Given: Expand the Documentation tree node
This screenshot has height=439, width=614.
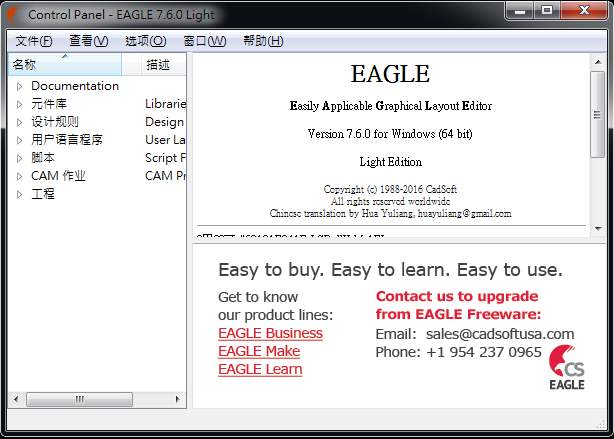Looking at the screenshot, I should [19, 86].
